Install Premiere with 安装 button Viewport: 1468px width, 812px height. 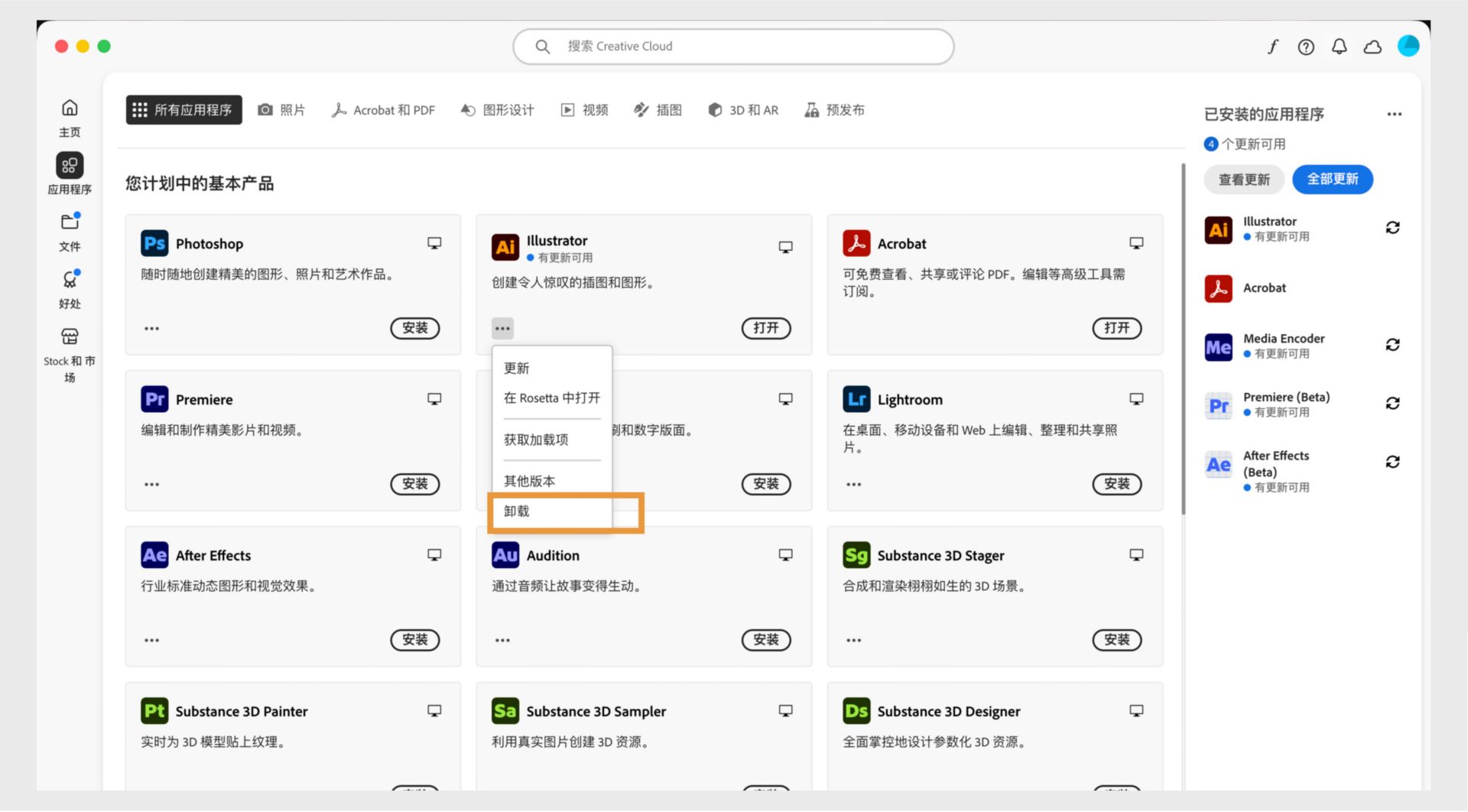[415, 485]
